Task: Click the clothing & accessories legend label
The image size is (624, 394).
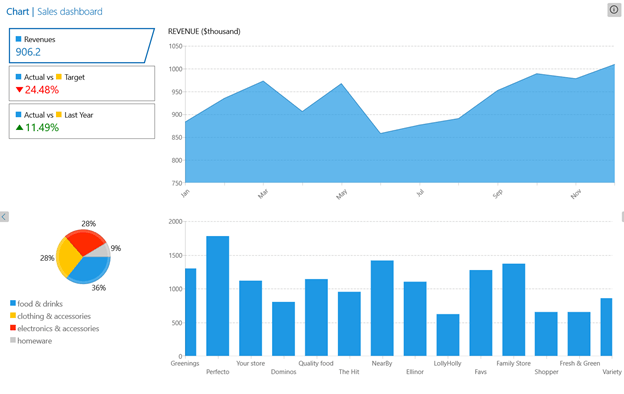Action: [54, 316]
